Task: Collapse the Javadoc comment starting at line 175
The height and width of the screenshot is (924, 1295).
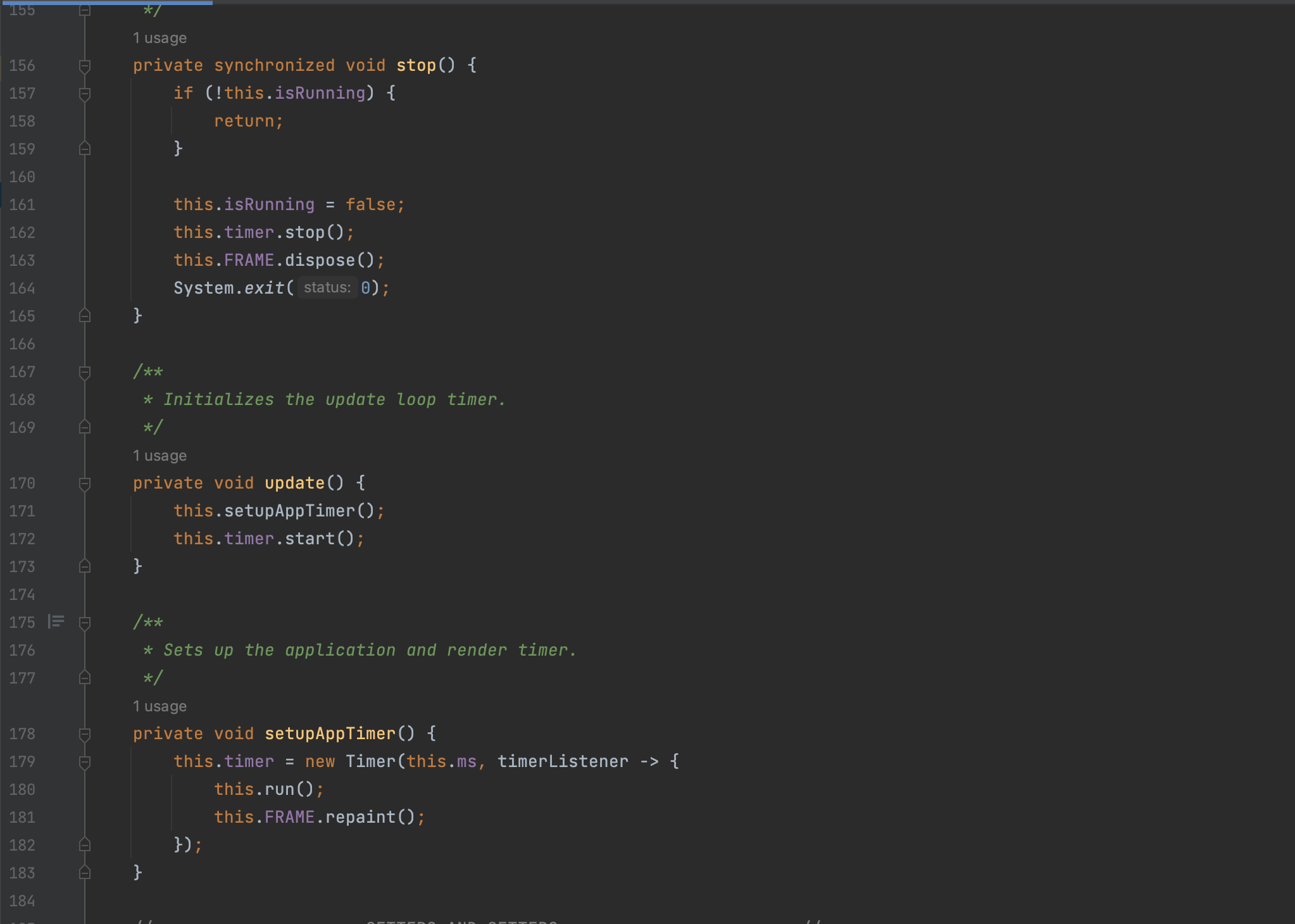Action: [x=84, y=622]
